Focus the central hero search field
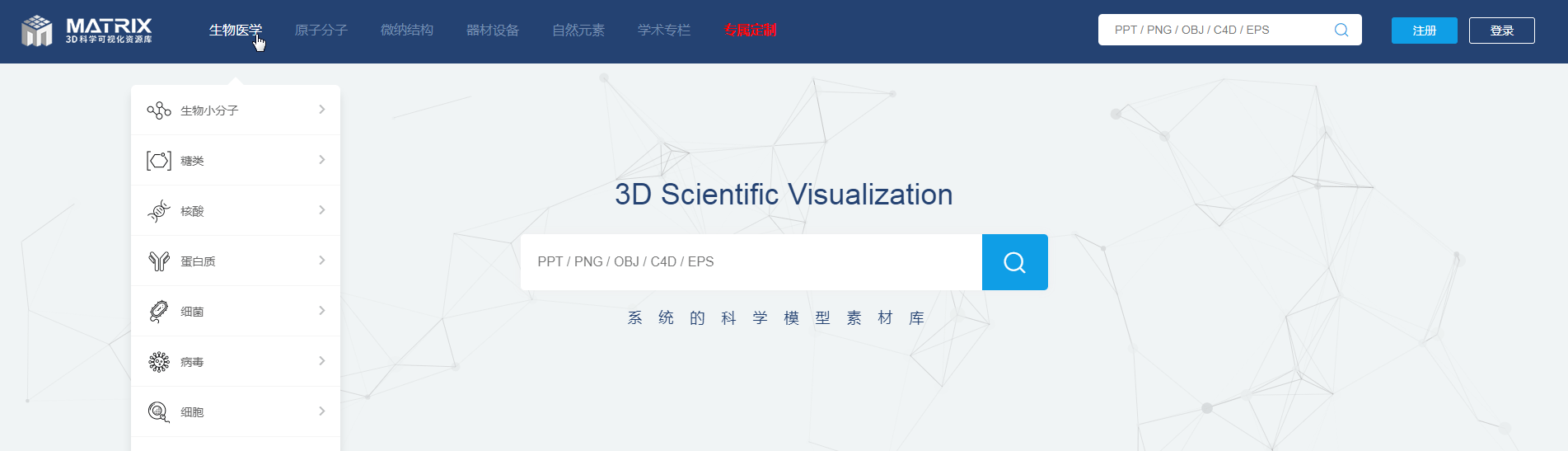 [750, 262]
